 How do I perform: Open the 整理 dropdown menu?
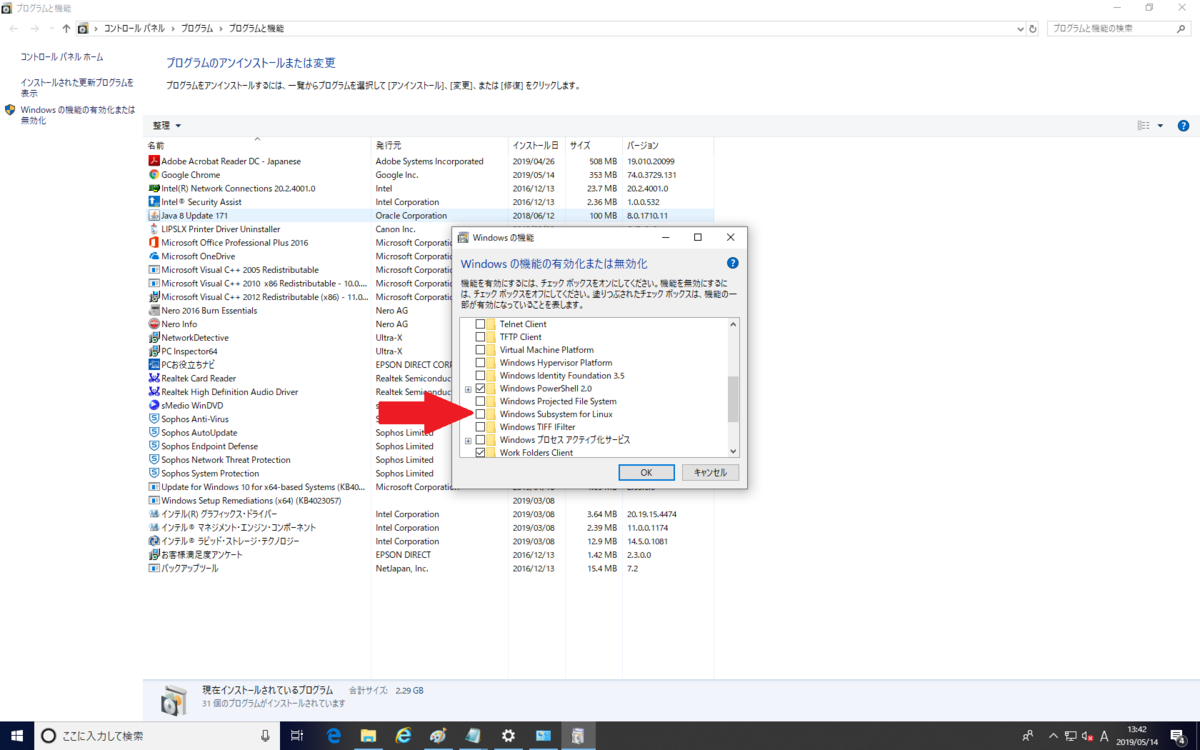[x=167, y=126]
